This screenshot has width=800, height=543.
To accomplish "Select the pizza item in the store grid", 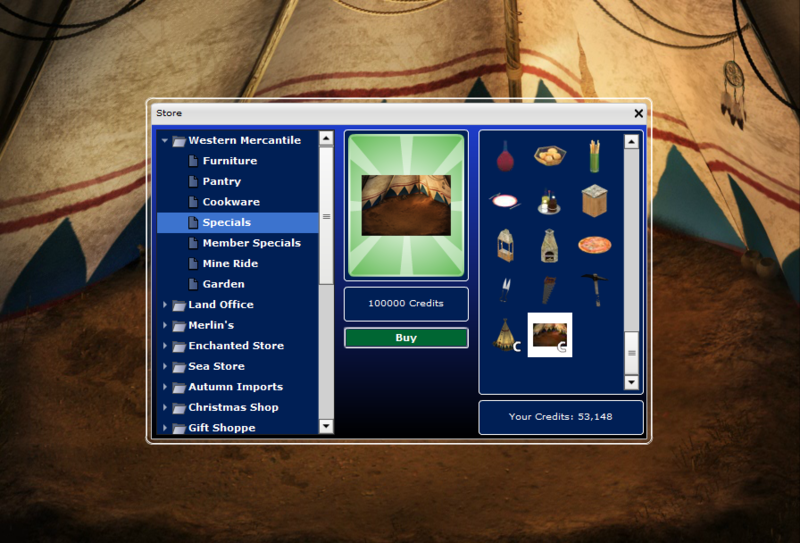I will [594, 244].
